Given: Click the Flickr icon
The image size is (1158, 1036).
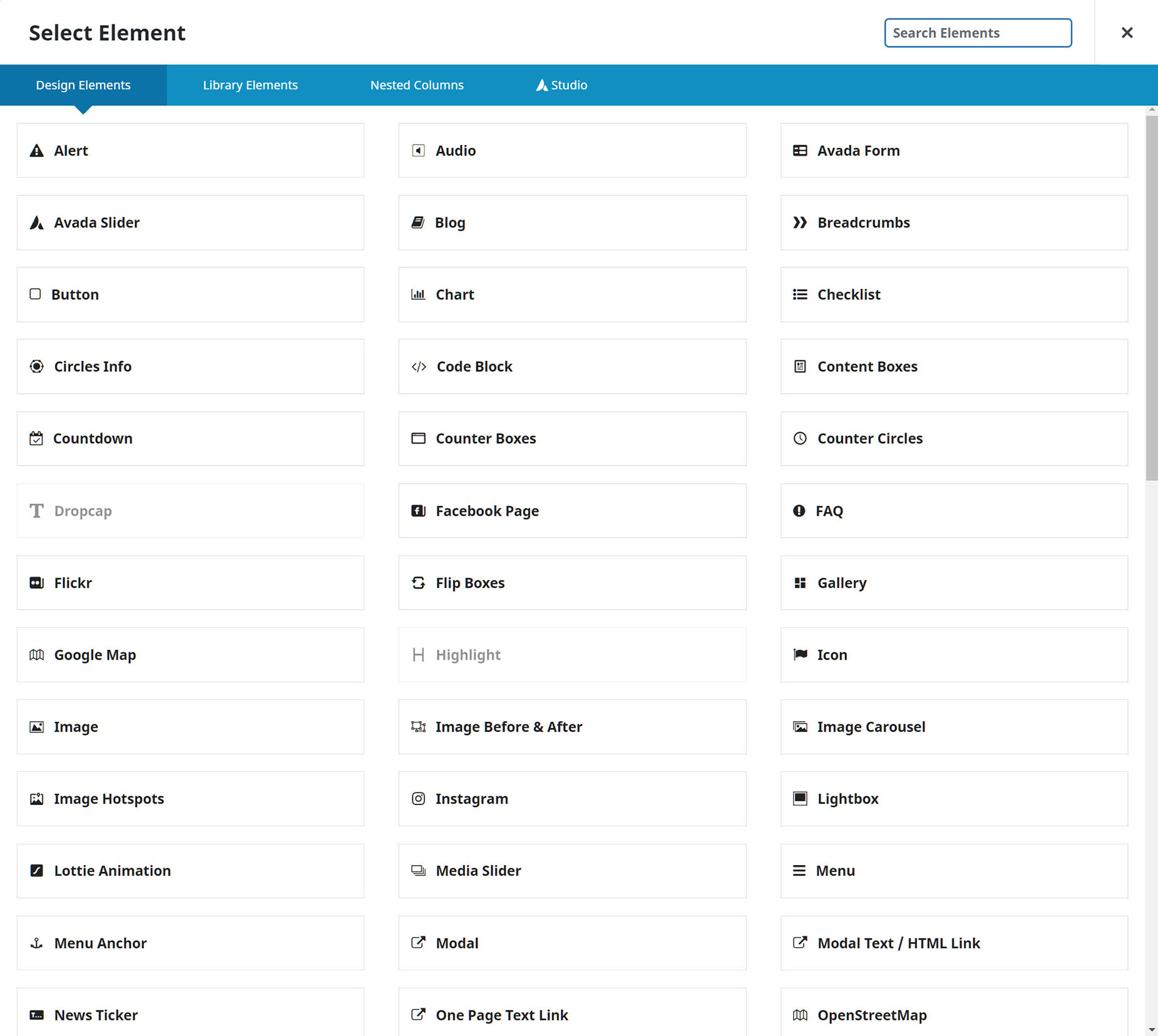Looking at the screenshot, I should [x=37, y=583].
